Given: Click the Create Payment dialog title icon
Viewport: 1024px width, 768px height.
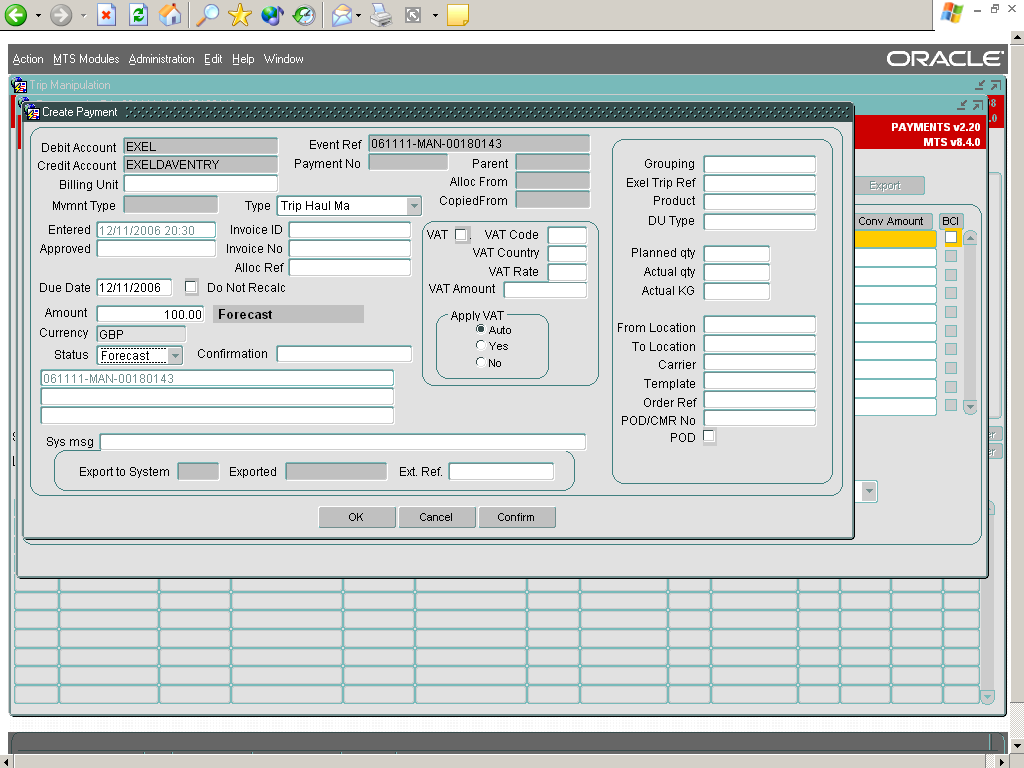Looking at the screenshot, I should (32, 112).
